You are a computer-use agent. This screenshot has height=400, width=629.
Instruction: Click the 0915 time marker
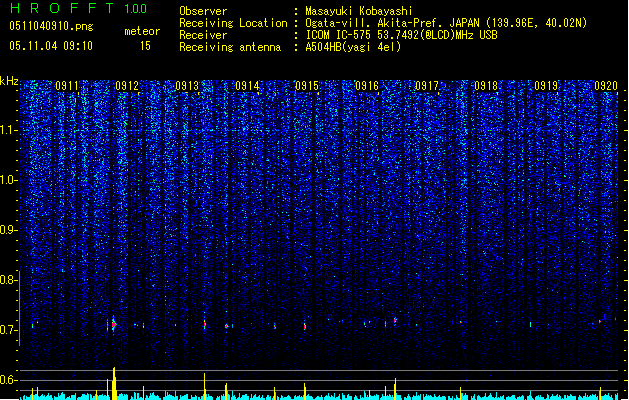(x=307, y=86)
